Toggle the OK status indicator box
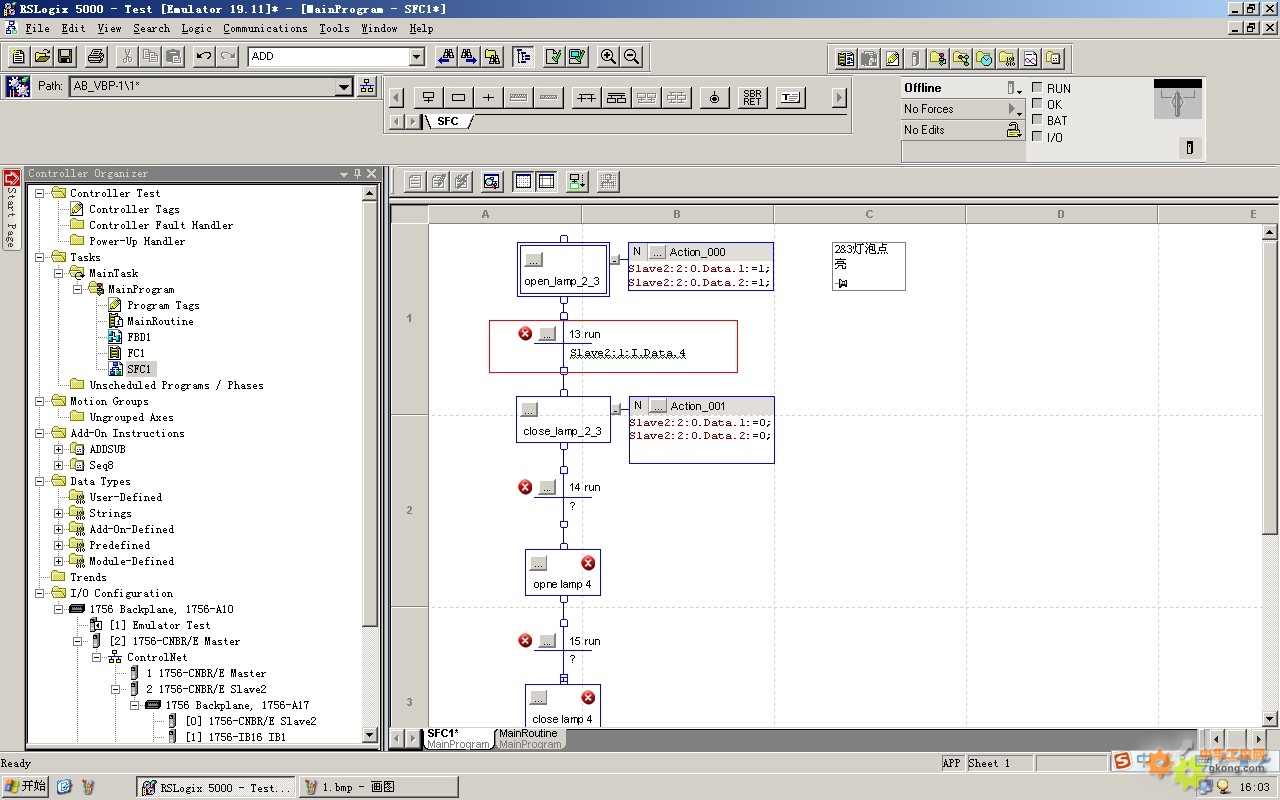Screen dimensions: 1280x800 1037,104
